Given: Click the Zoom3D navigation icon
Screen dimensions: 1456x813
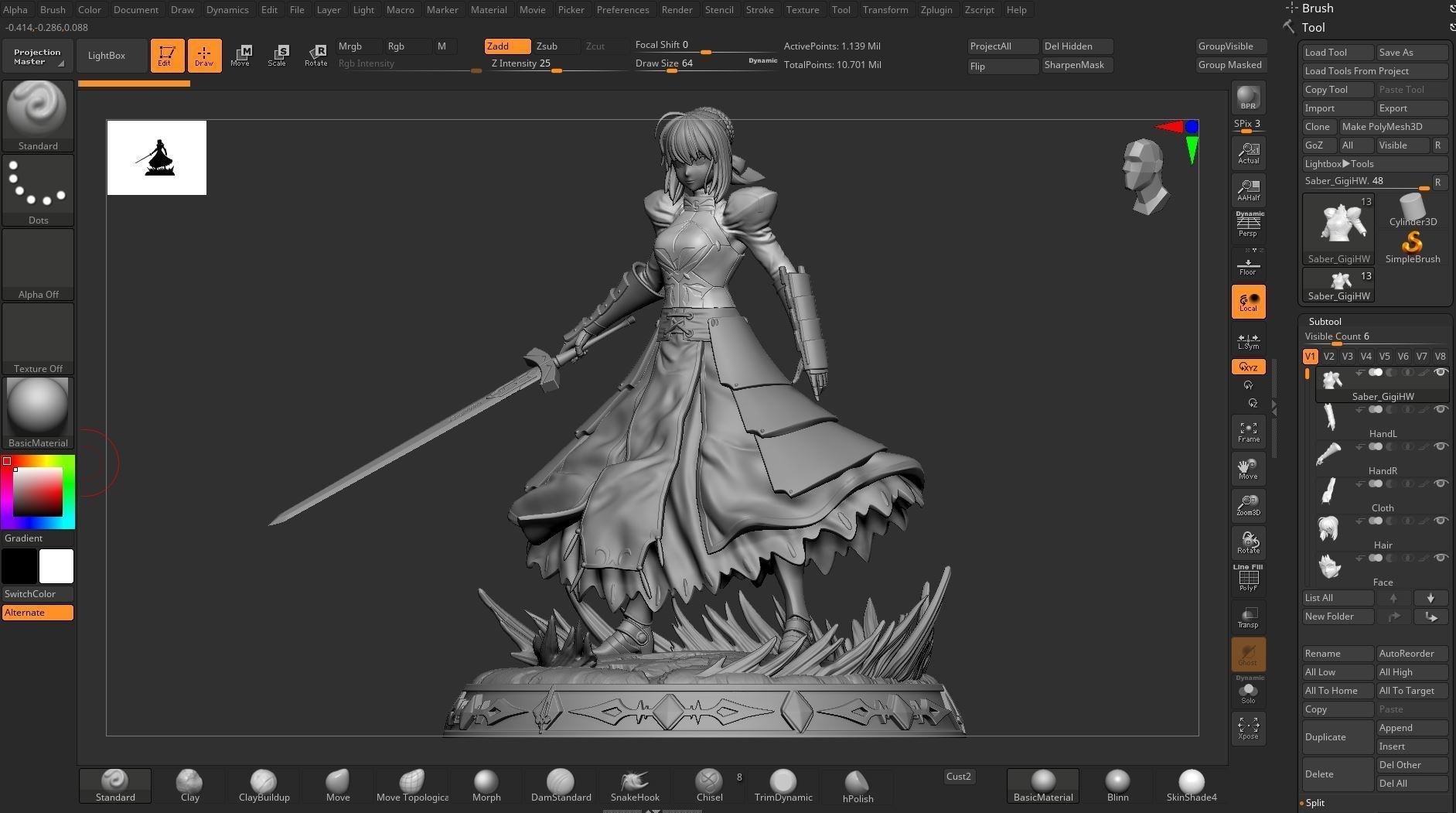Looking at the screenshot, I should tap(1248, 505).
